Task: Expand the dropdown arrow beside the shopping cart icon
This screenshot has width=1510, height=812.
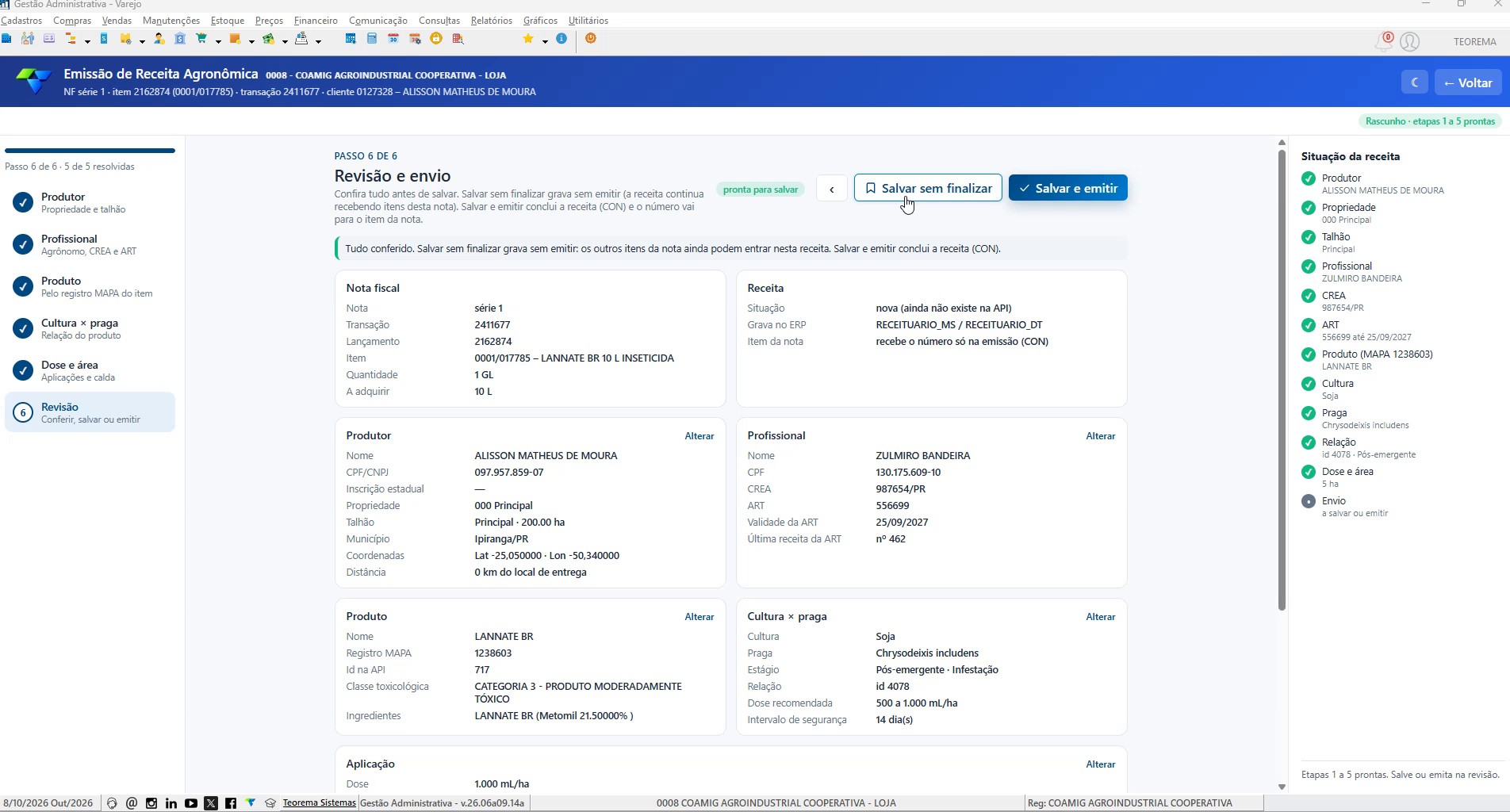Action: pos(218,41)
